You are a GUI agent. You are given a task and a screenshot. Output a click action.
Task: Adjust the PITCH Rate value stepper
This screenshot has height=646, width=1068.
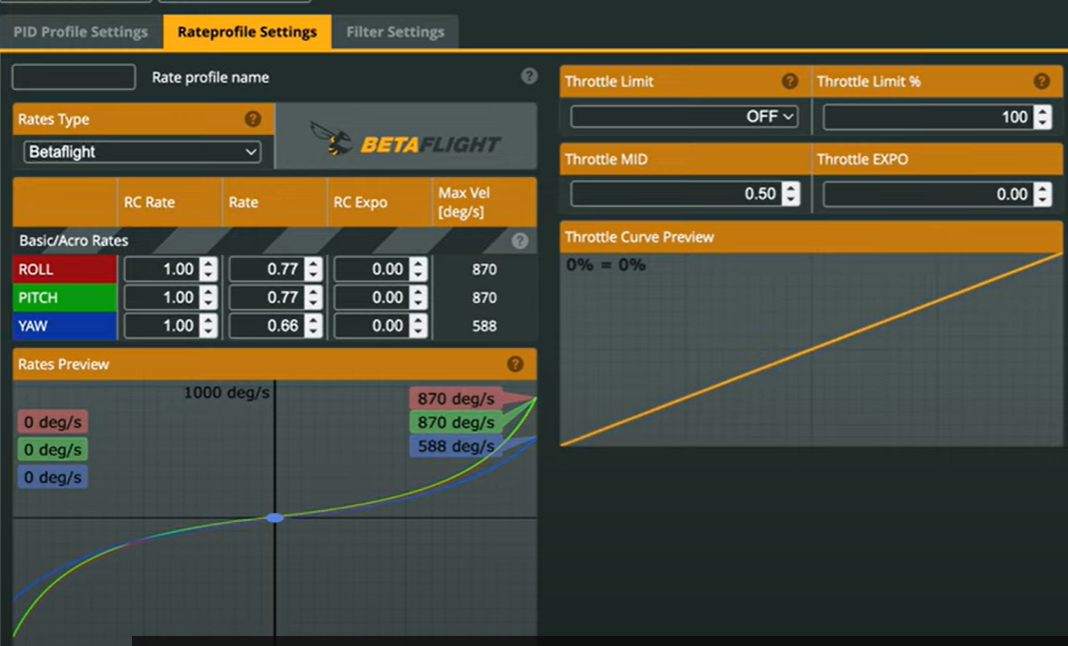point(313,297)
